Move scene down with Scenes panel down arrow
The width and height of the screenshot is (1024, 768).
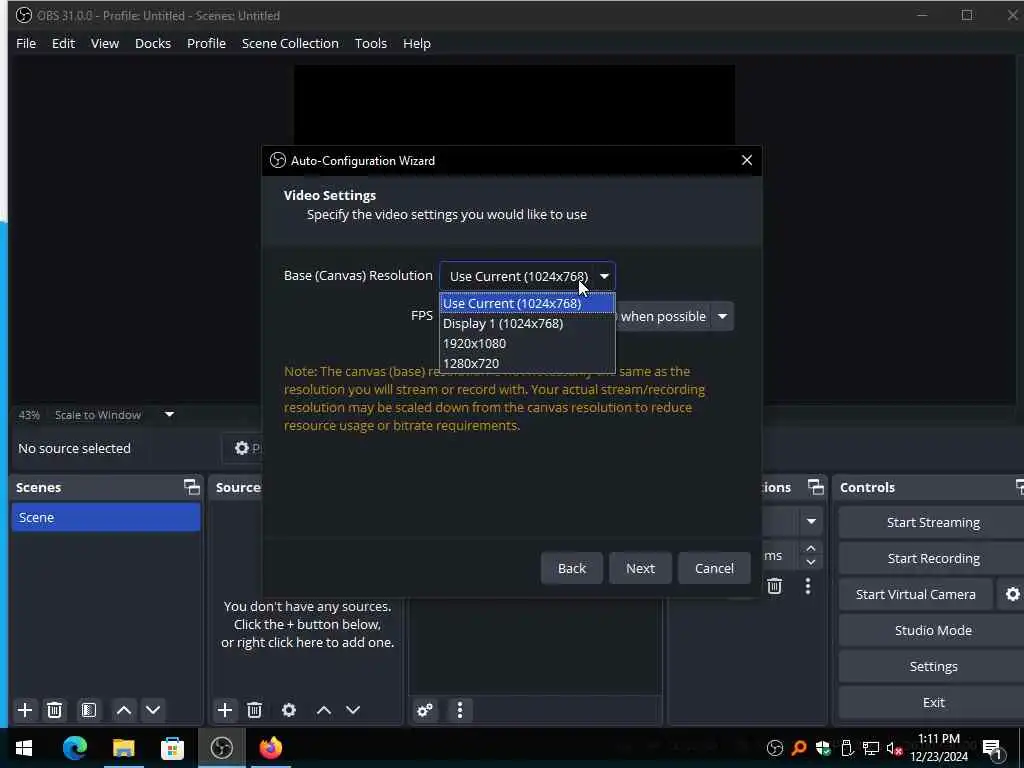tap(153, 710)
